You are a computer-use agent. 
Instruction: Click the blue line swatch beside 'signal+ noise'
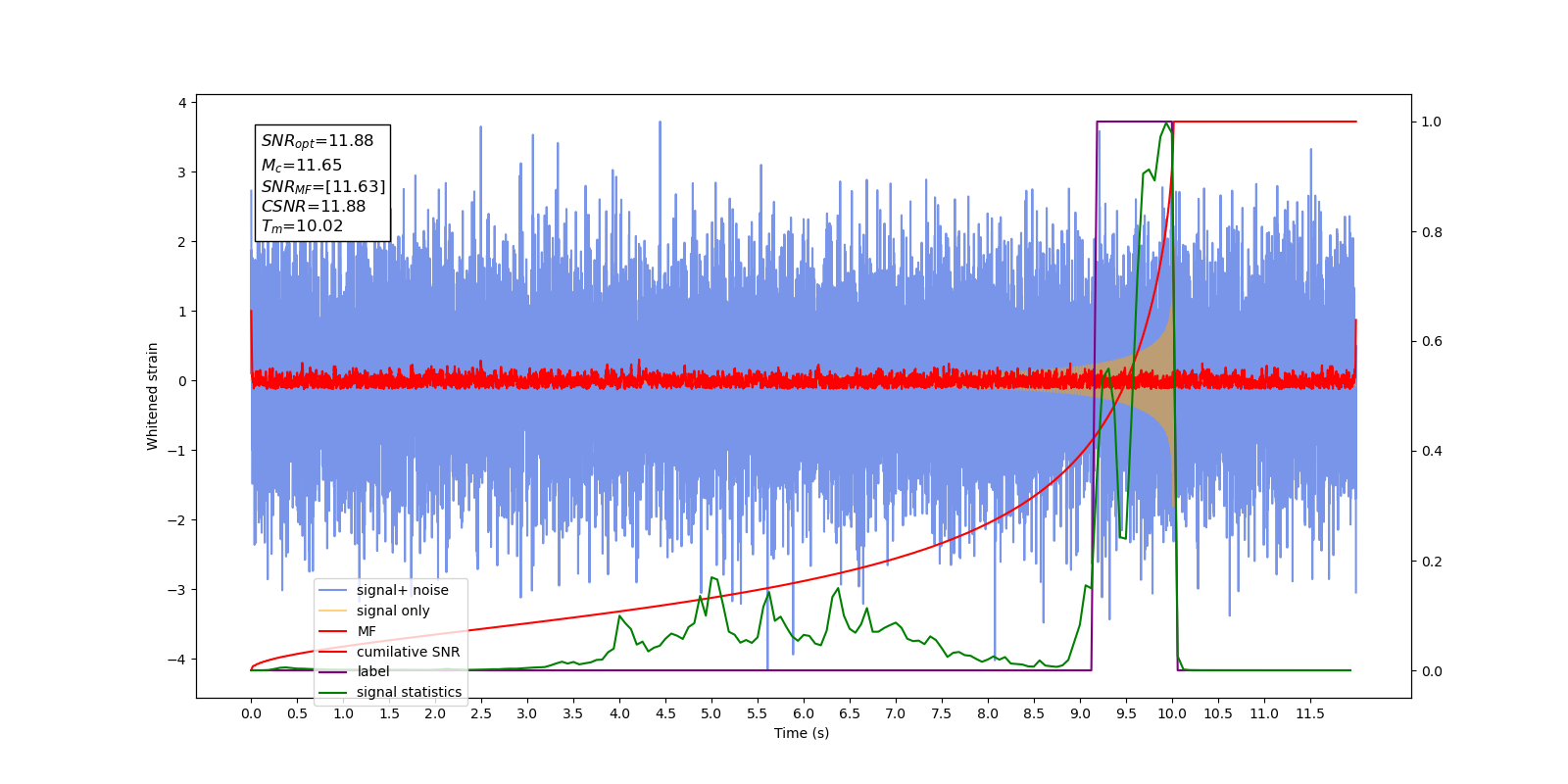click(x=333, y=590)
